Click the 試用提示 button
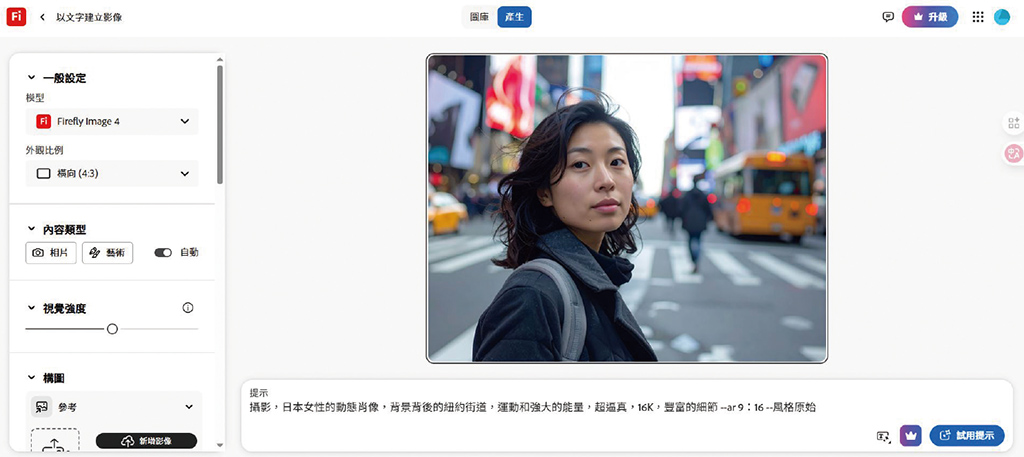The width and height of the screenshot is (1024, 457). (x=966, y=436)
